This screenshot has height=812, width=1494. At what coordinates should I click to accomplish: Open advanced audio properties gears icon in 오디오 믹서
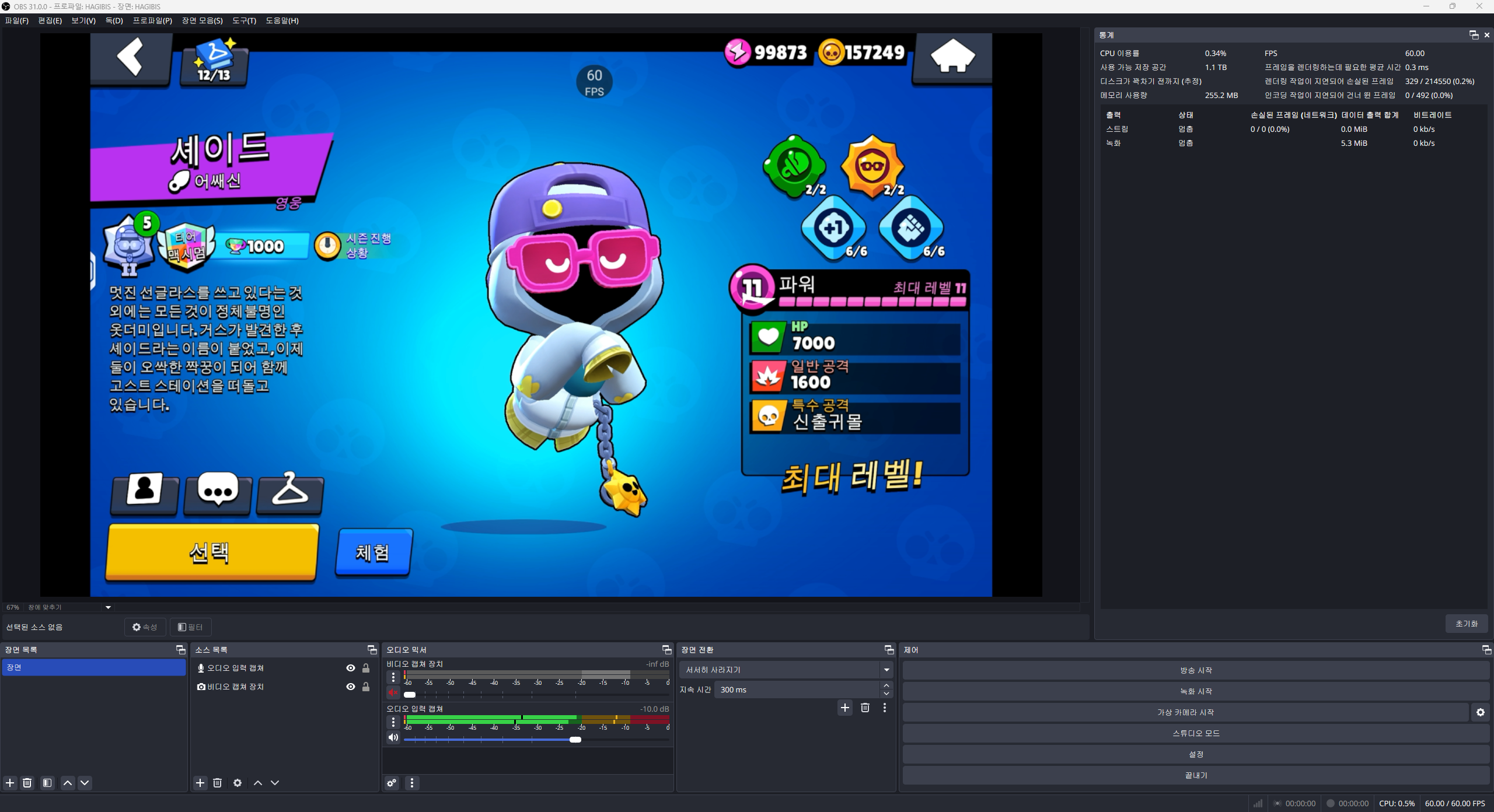(392, 783)
